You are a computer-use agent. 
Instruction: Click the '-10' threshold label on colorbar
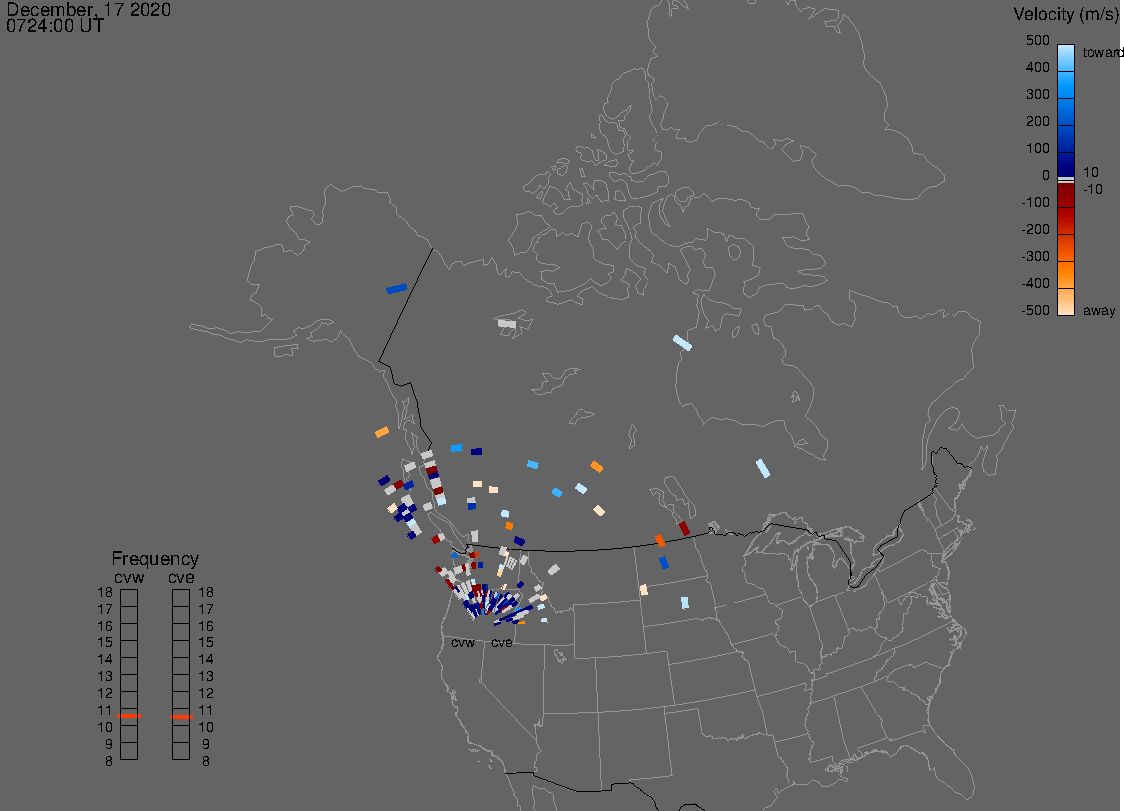pos(1092,189)
